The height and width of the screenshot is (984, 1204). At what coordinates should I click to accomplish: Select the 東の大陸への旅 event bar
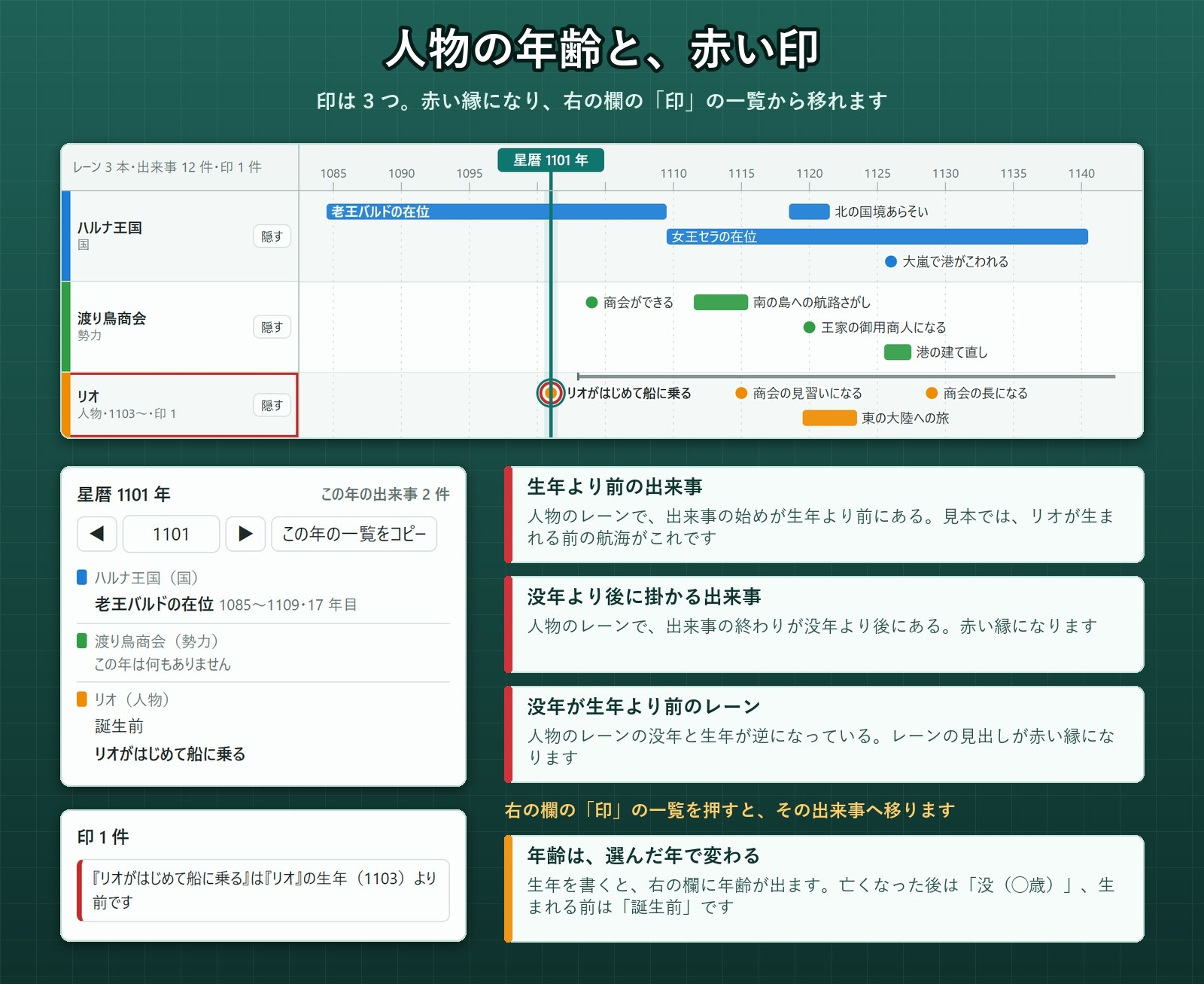click(829, 418)
